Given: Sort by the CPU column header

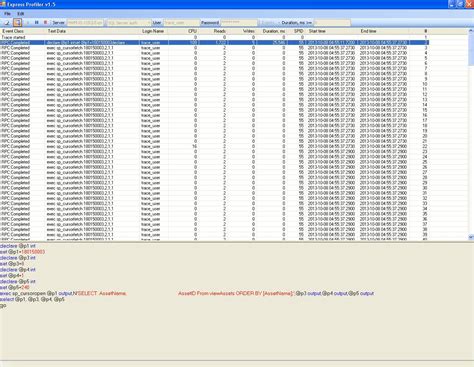Looking at the screenshot, I should click(183, 31).
